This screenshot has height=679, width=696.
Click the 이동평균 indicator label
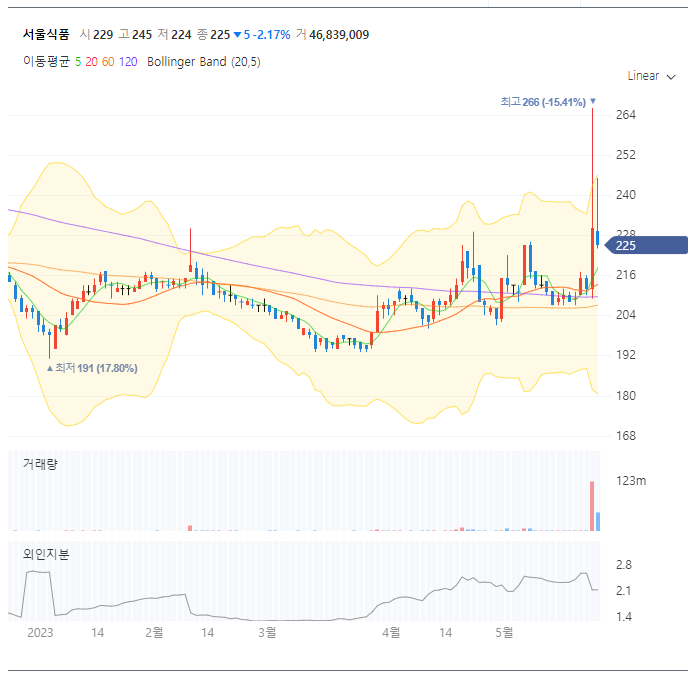click(47, 62)
